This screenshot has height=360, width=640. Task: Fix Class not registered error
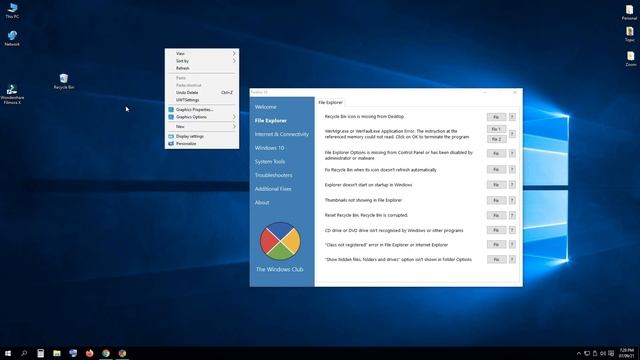point(496,244)
